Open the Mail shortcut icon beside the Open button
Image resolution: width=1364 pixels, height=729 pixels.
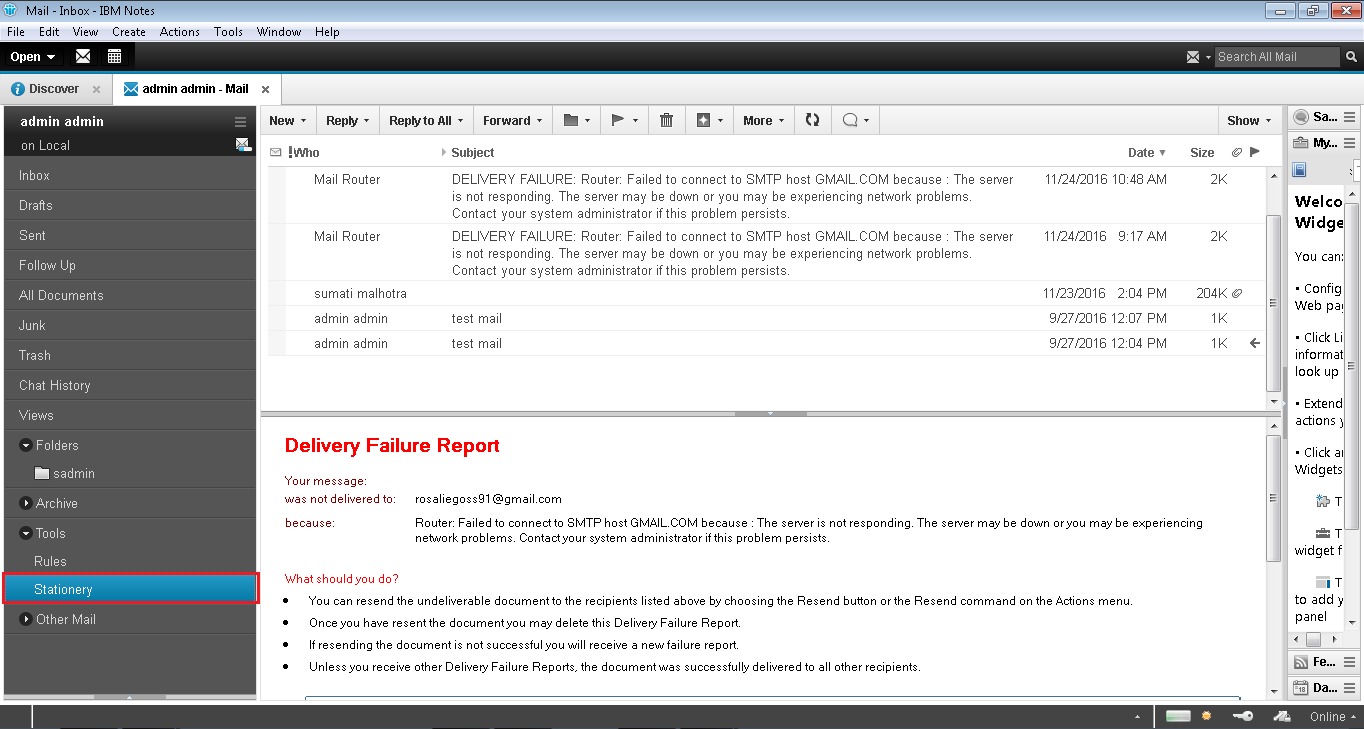click(83, 56)
